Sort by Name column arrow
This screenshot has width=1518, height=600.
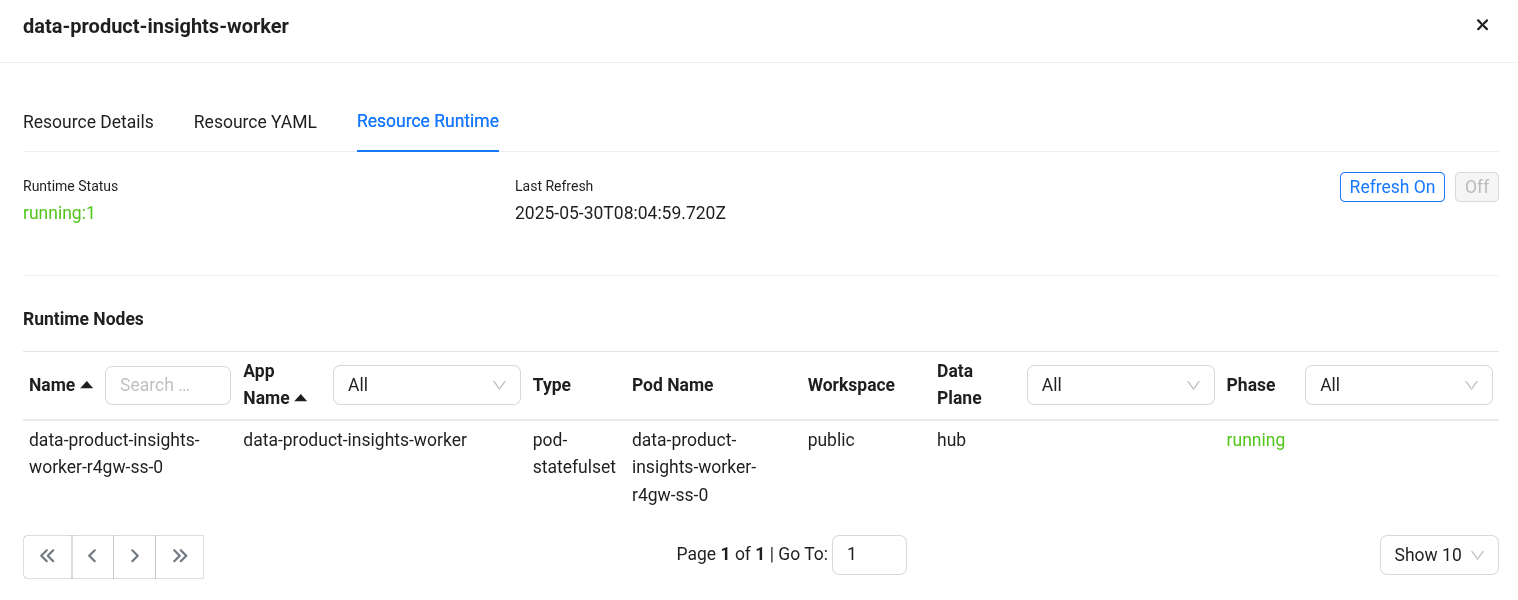pyautogui.click(x=87, y=385)
